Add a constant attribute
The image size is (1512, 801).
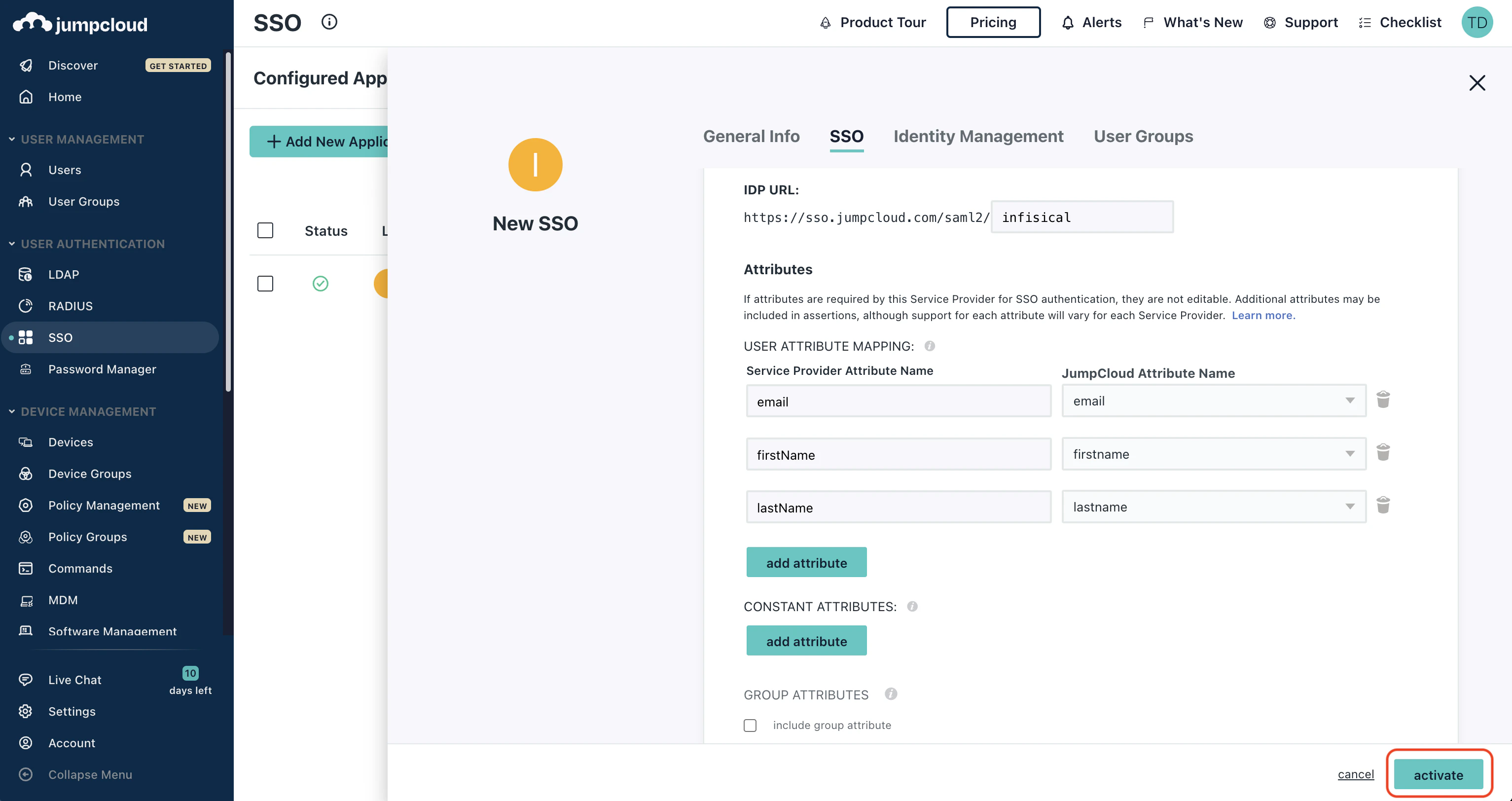click(x=806, y=641)
